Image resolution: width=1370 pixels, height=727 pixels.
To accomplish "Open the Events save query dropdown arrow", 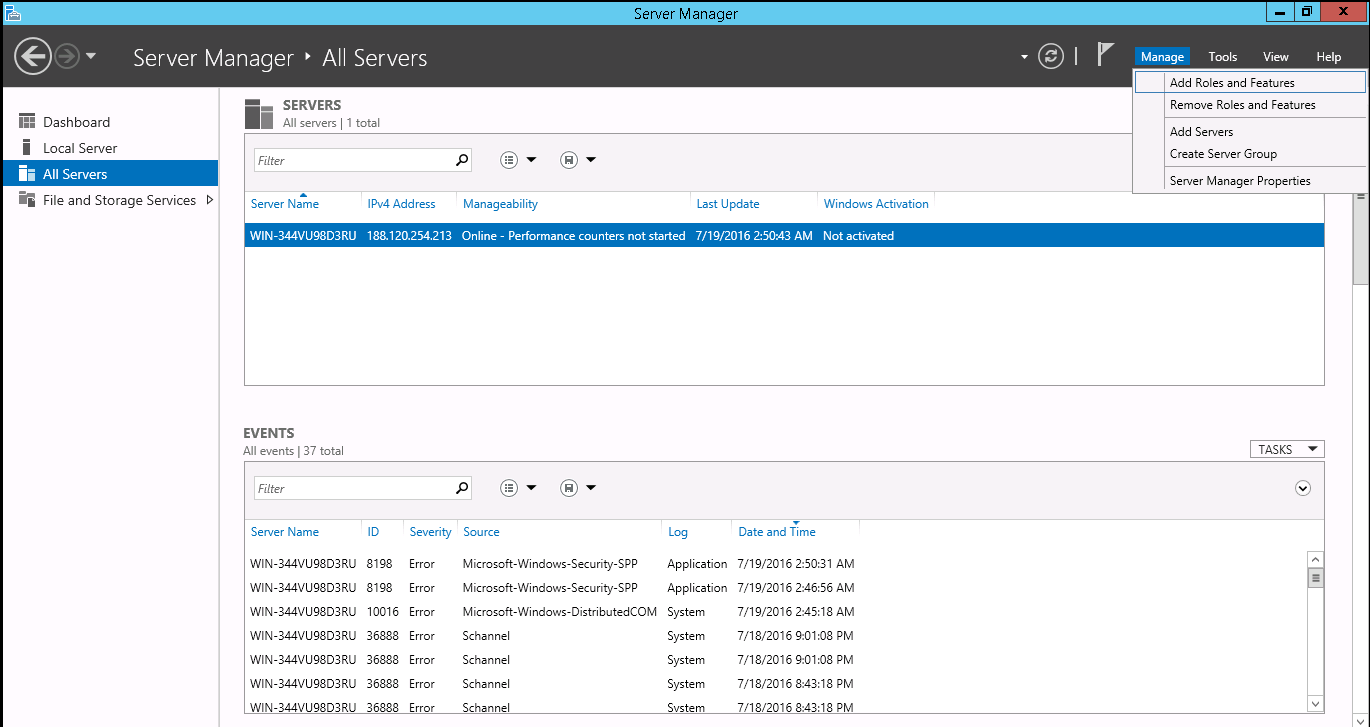I will point(591,488).
